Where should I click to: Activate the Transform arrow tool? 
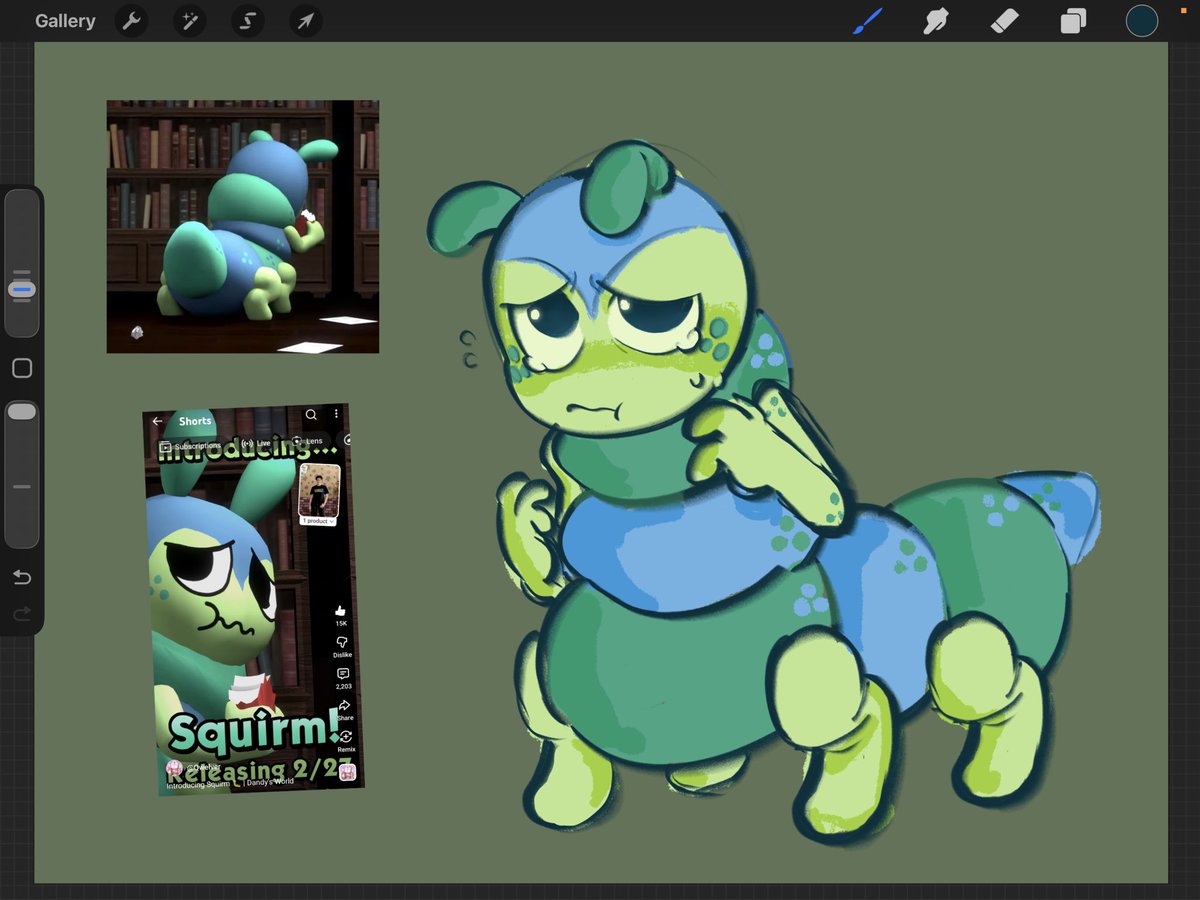(x=306, y=21)
